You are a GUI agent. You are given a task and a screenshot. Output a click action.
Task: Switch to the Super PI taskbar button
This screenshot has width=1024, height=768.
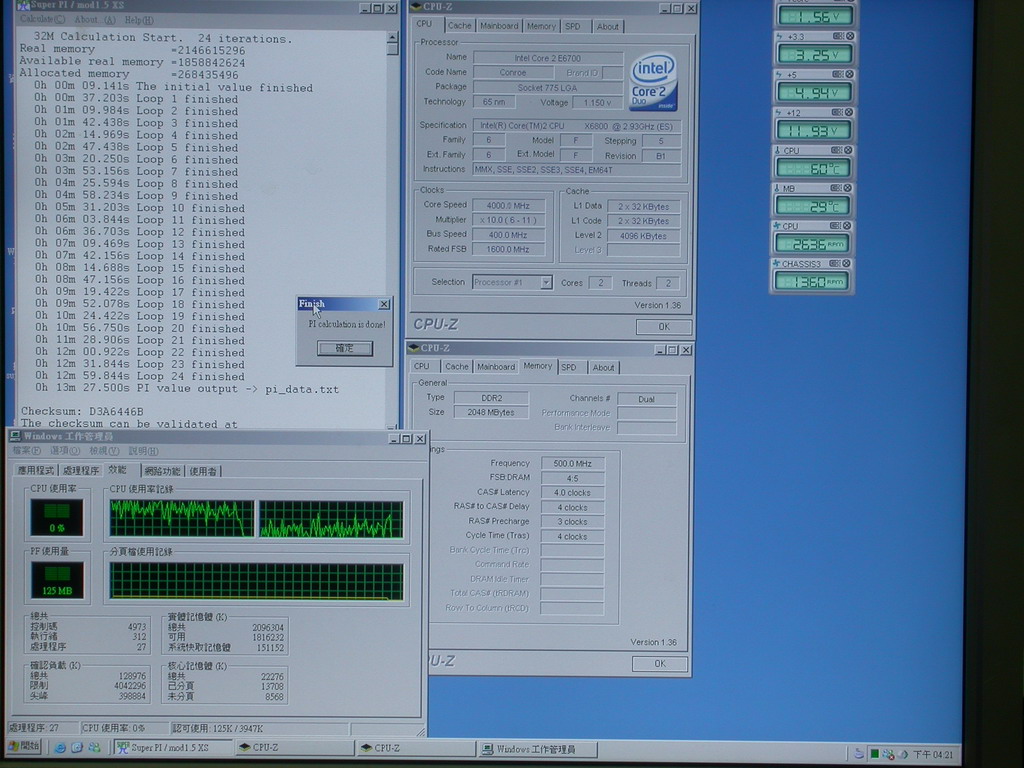pyautogui.click(x=174, y=748)
